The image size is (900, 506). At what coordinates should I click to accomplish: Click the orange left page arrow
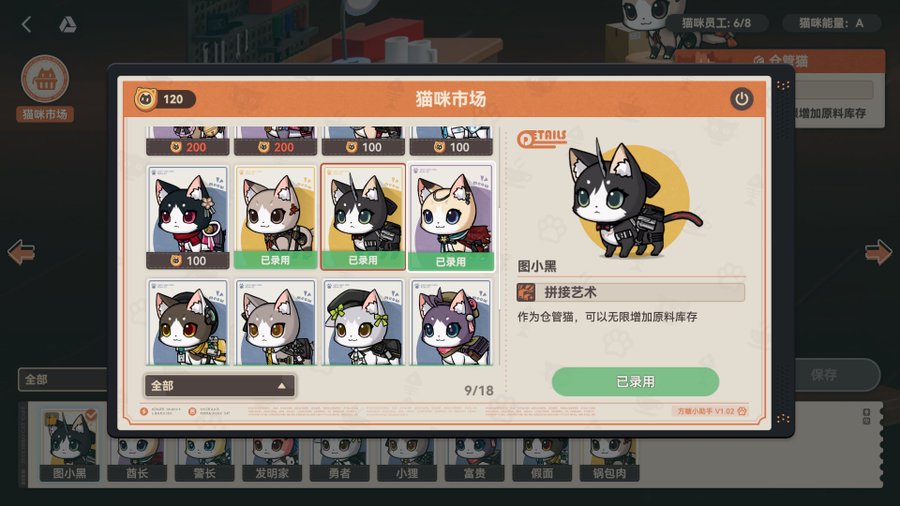click(x=21, y=252)
